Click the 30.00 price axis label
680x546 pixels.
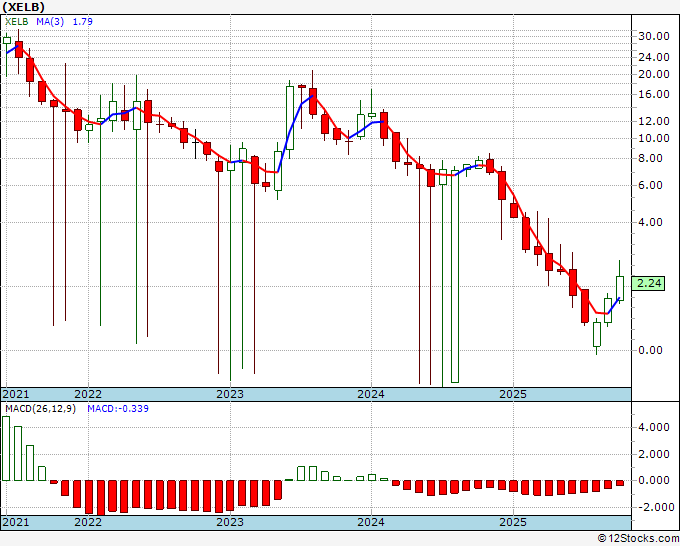pyautogui.click(x=654, y=36)
